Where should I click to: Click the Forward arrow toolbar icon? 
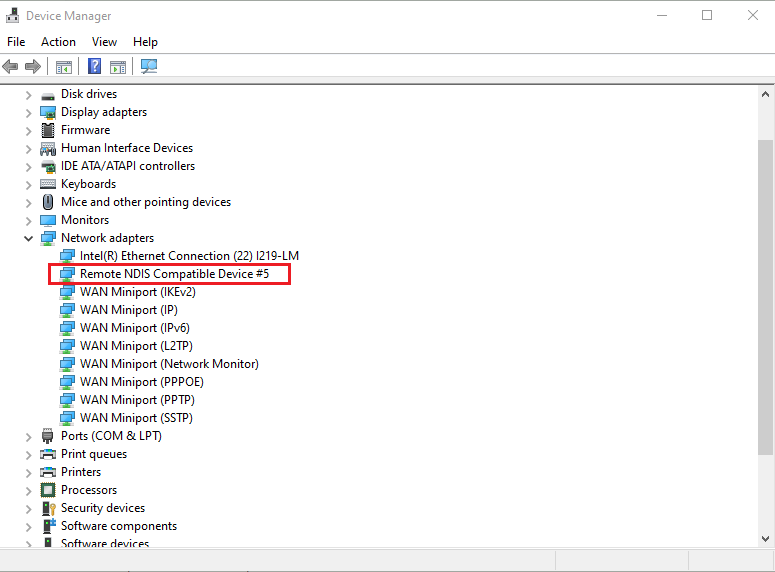pyautogui.click(x=33, y=66)
